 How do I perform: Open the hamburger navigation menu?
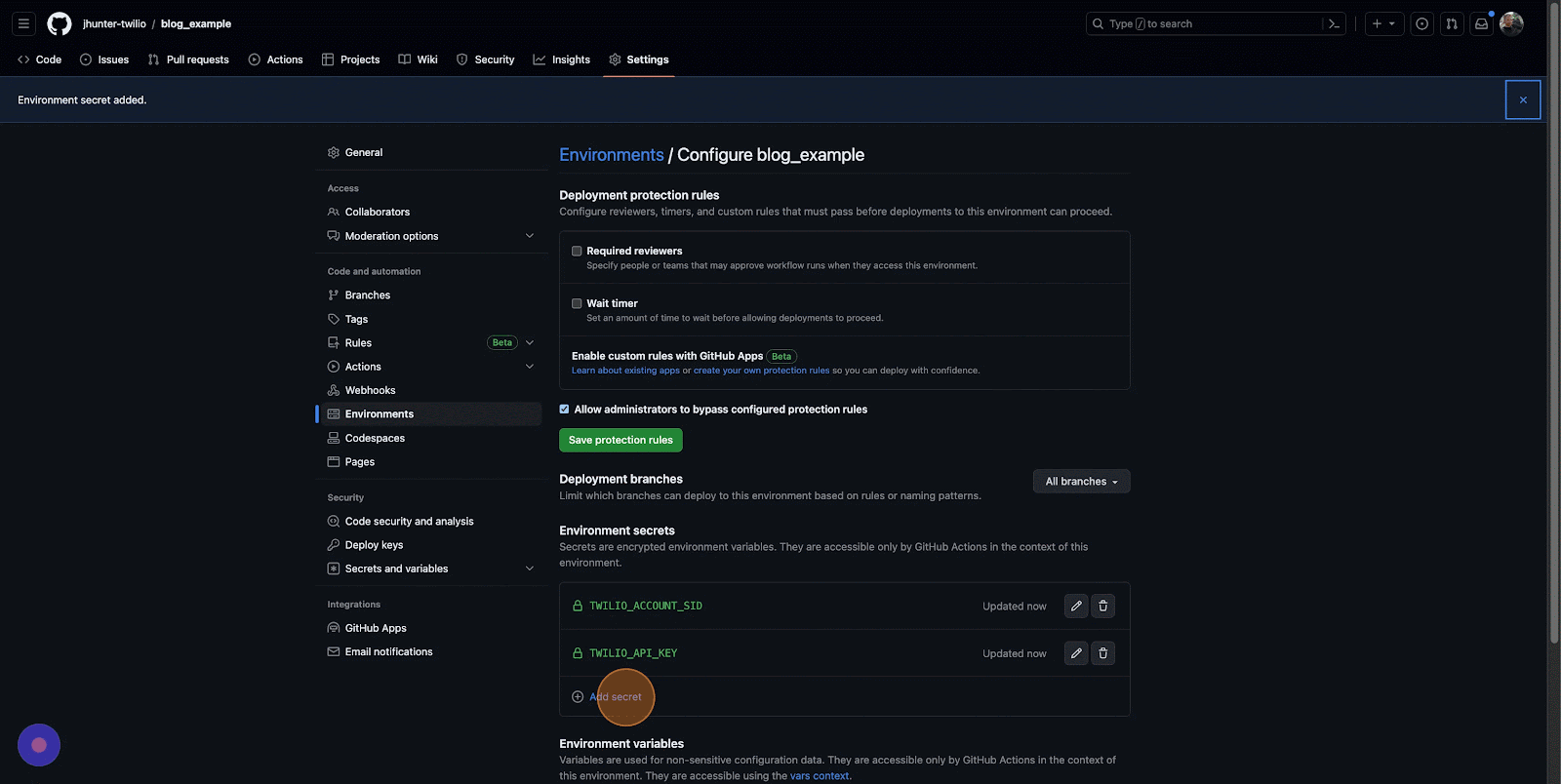[x=23, y=23]
